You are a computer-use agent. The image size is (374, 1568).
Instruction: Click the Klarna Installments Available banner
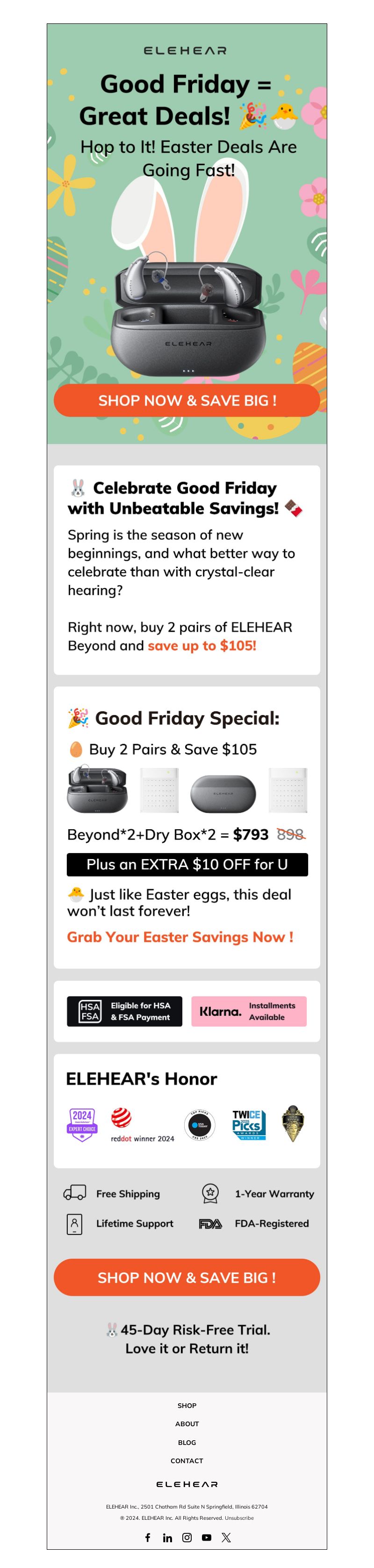pos(249,1011)
